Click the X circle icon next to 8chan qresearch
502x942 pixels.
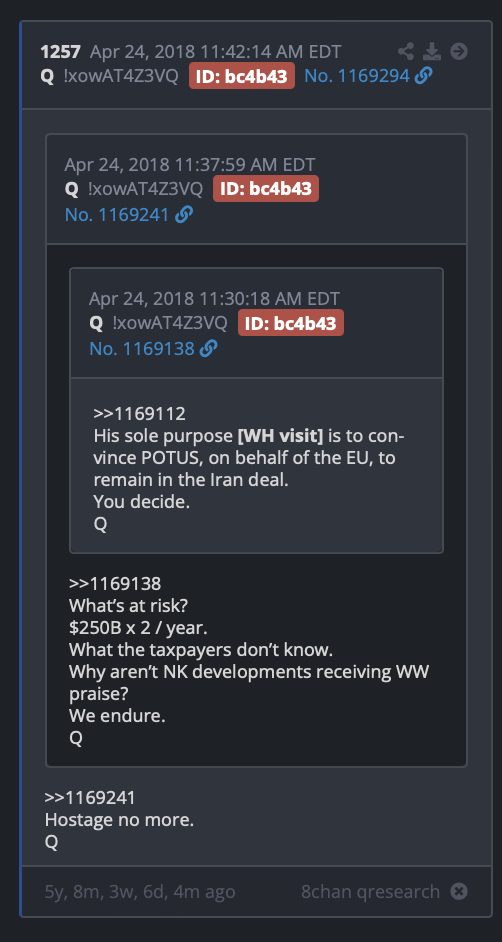(459, 891)
